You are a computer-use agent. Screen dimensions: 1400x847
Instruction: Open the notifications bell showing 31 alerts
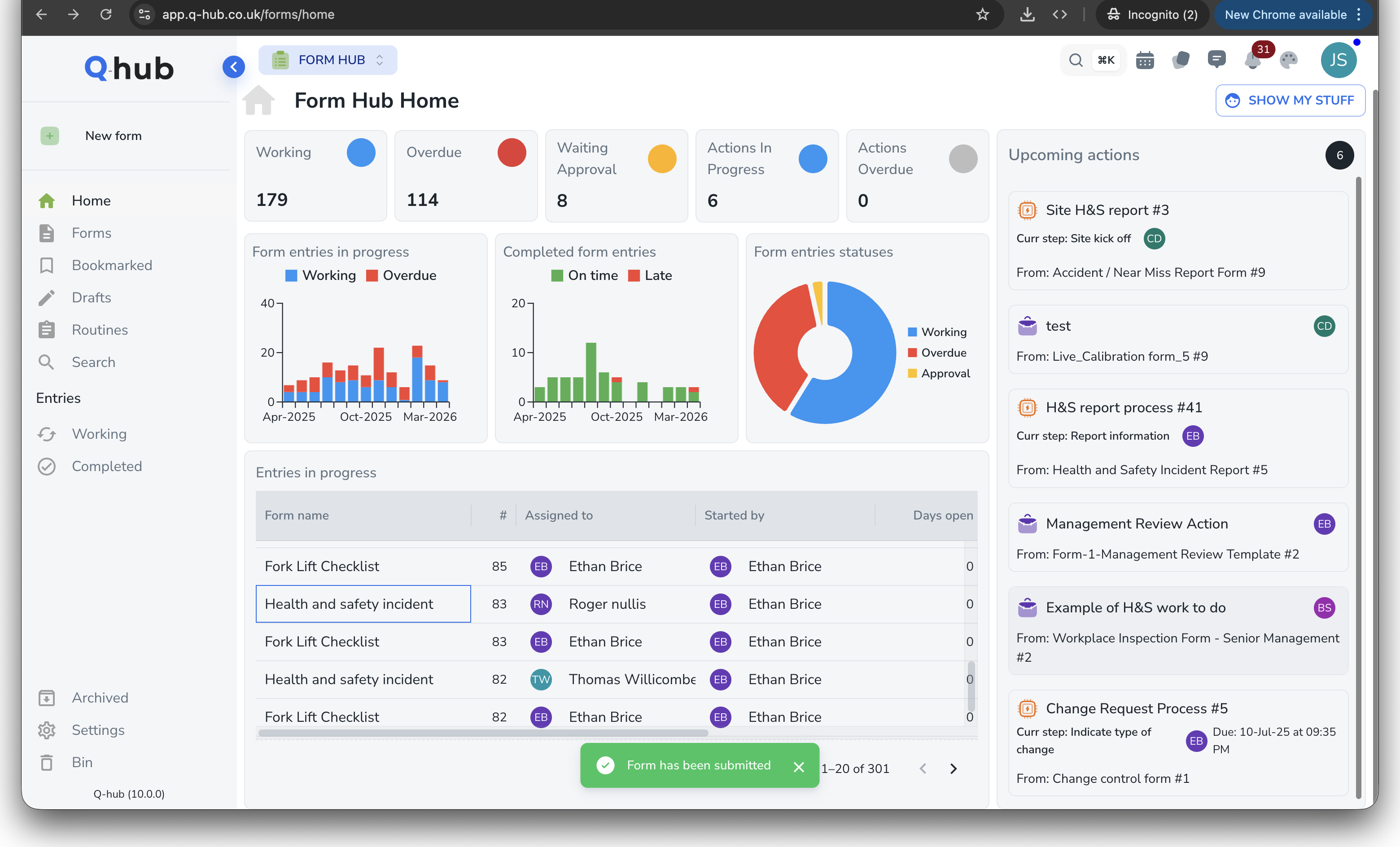pos(1253,61)
